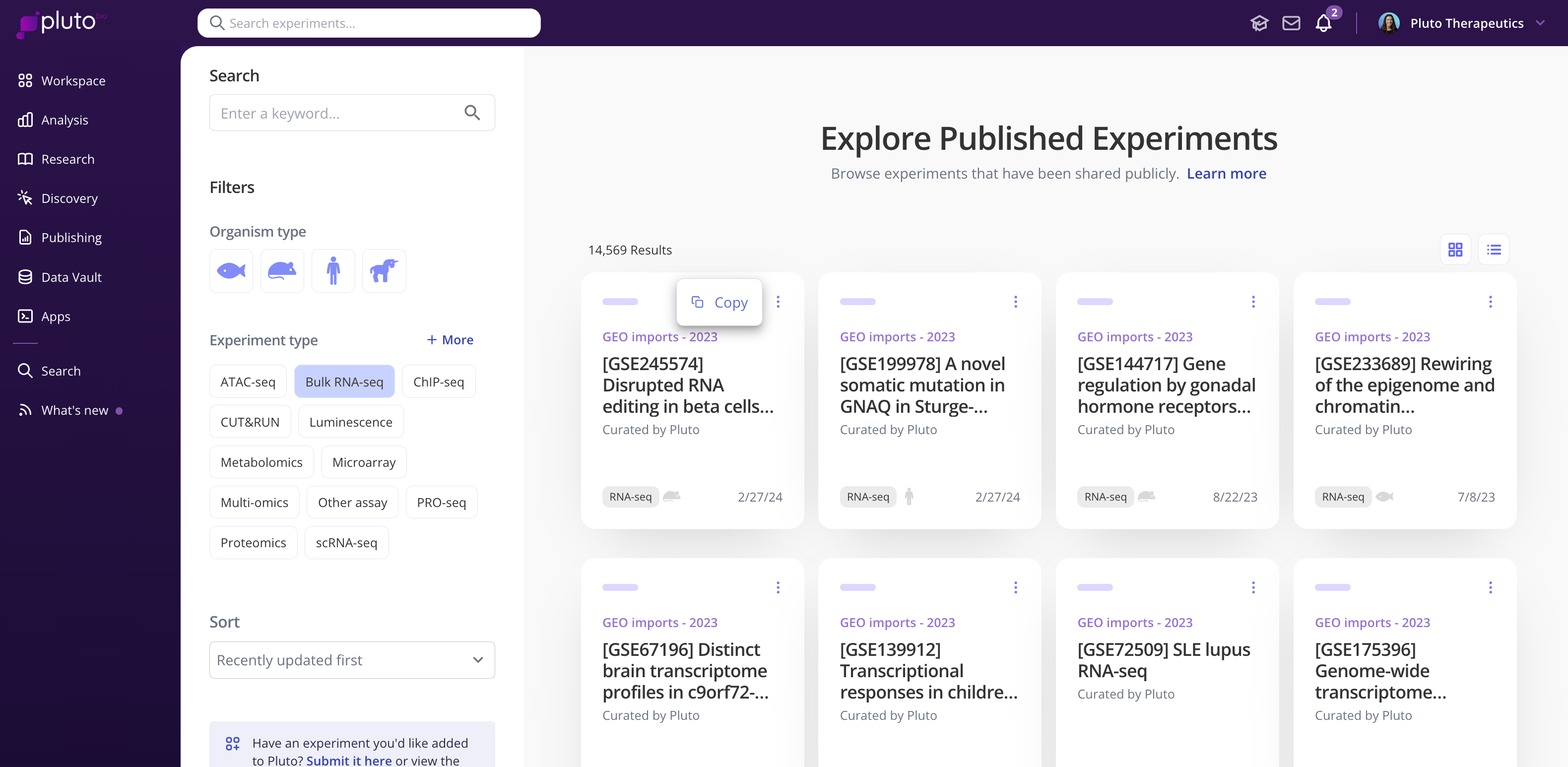Go to Data Vault in sidebar
This screenshot has height=767, width=1568.
tap(71, 277)
